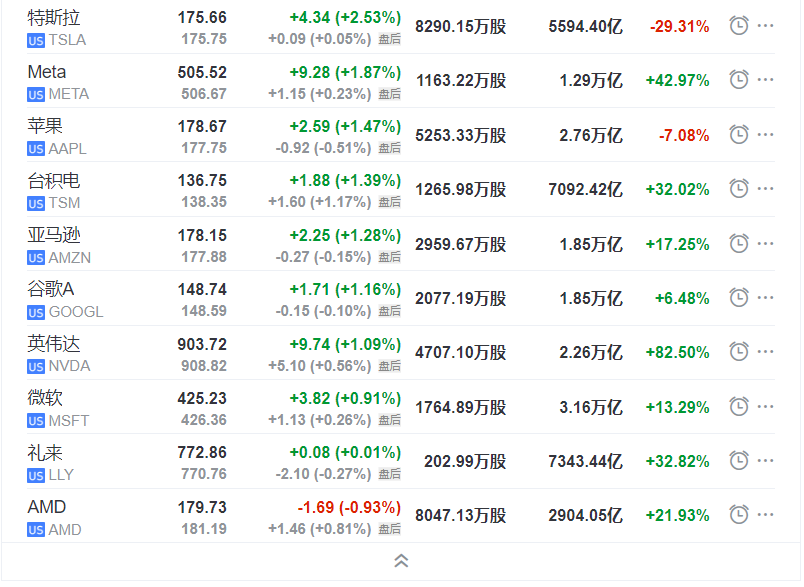Open the three-dot menu for GOOGL

click(x=767, y=298)
